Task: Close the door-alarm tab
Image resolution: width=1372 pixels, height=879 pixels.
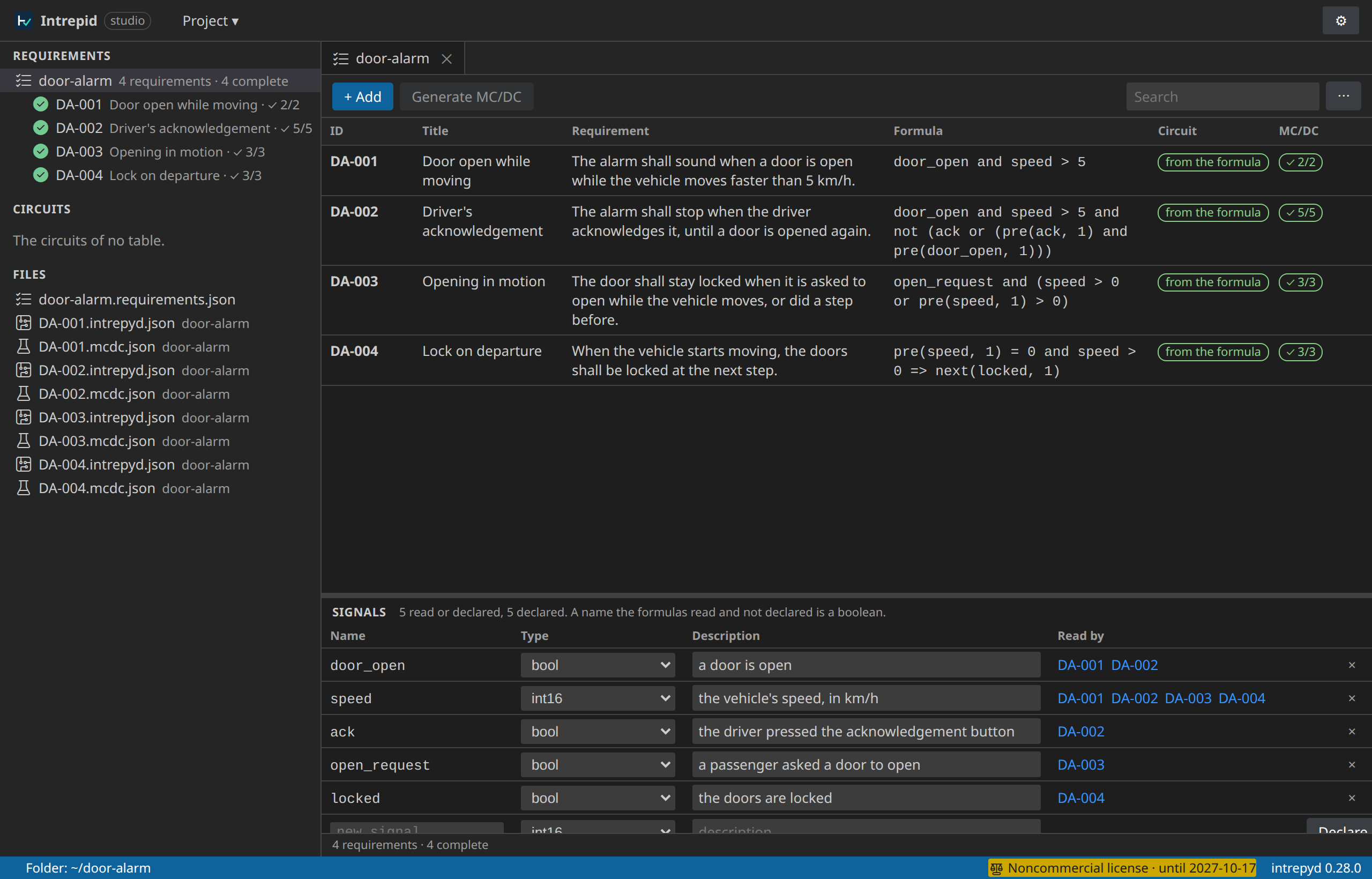Action: point(447,59)
